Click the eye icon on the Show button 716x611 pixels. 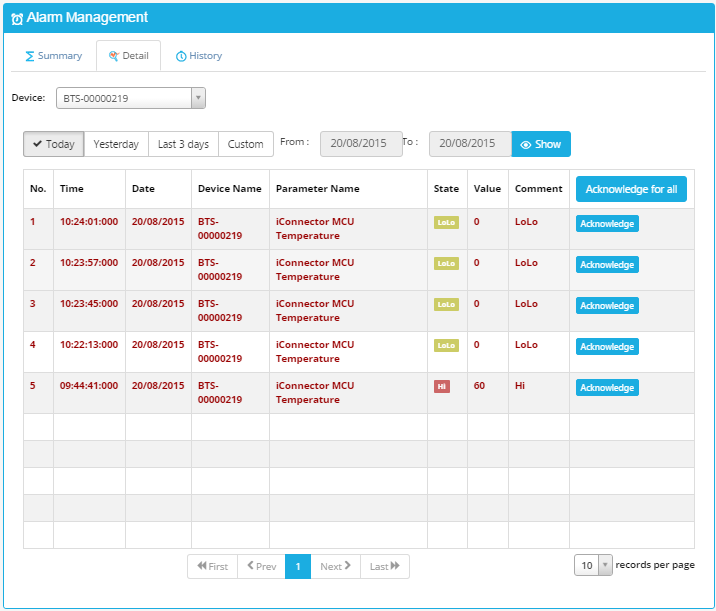point(526,145)
